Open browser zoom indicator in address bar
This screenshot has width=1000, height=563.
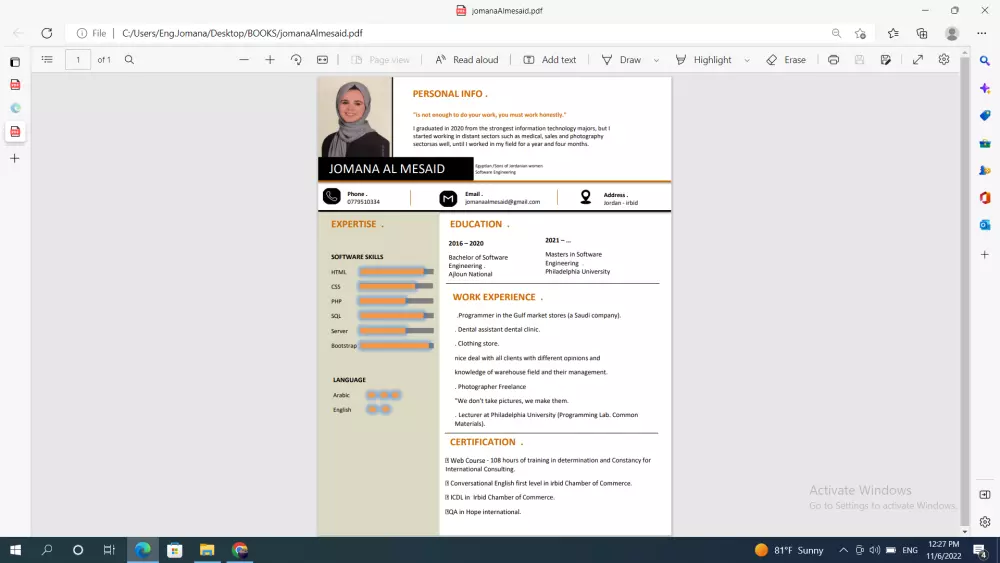[x=836, y=33]
